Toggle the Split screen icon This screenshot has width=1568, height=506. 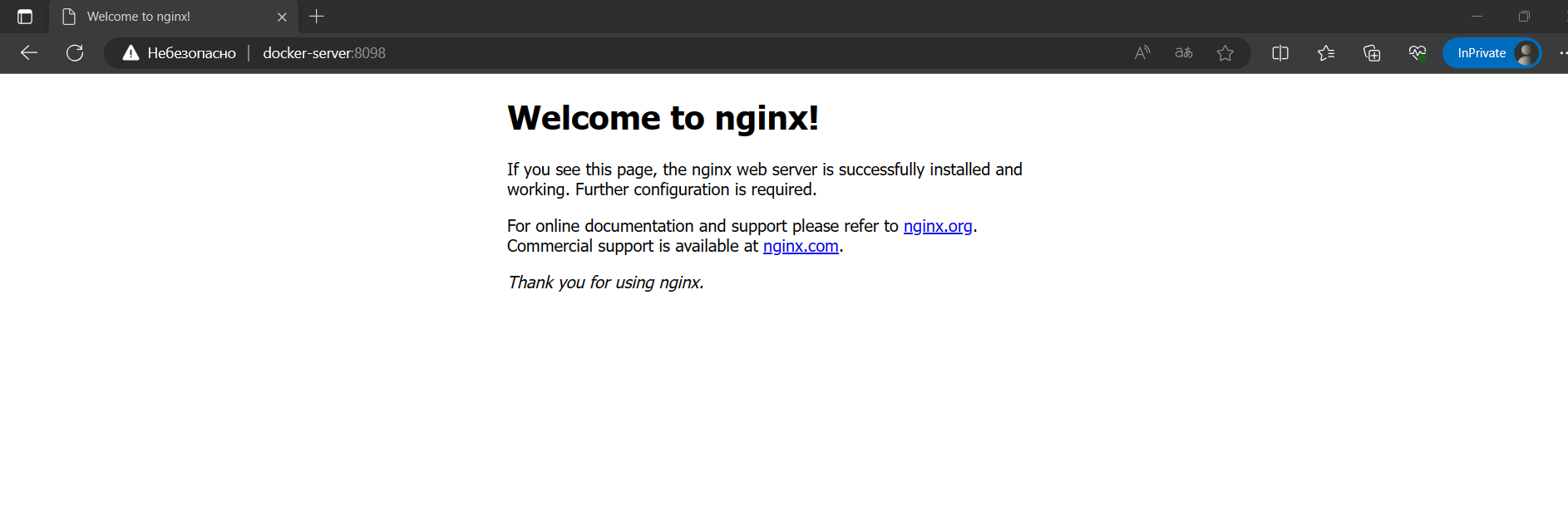coord(1280,53)
